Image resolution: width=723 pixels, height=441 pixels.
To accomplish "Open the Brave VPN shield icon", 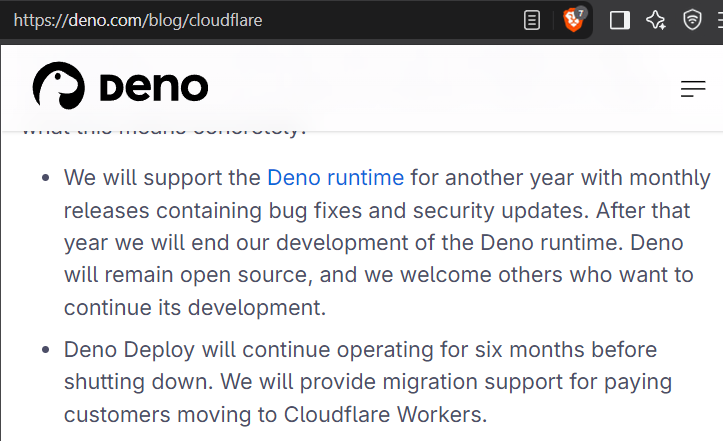I will [692, 20].
